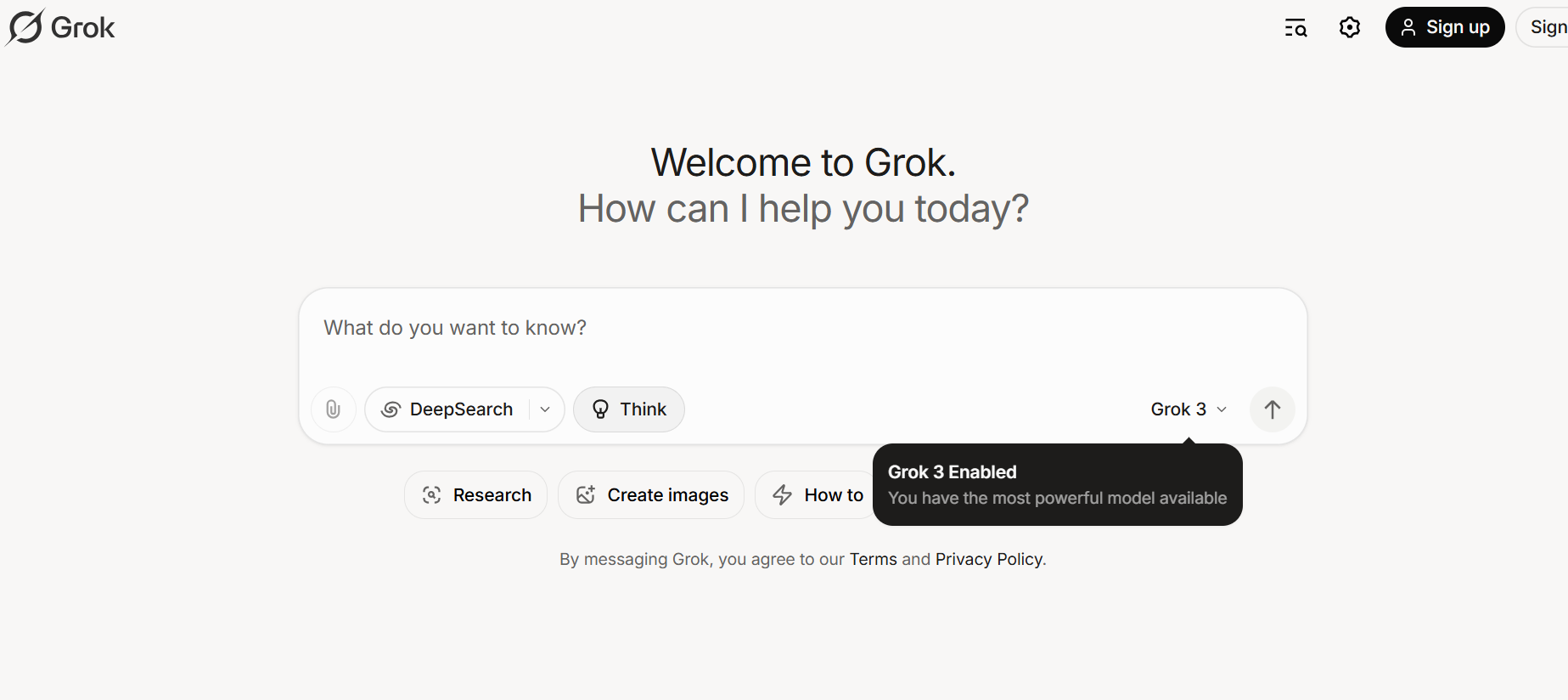Click the Research suggestion scan icon

(x=431, y=495)
